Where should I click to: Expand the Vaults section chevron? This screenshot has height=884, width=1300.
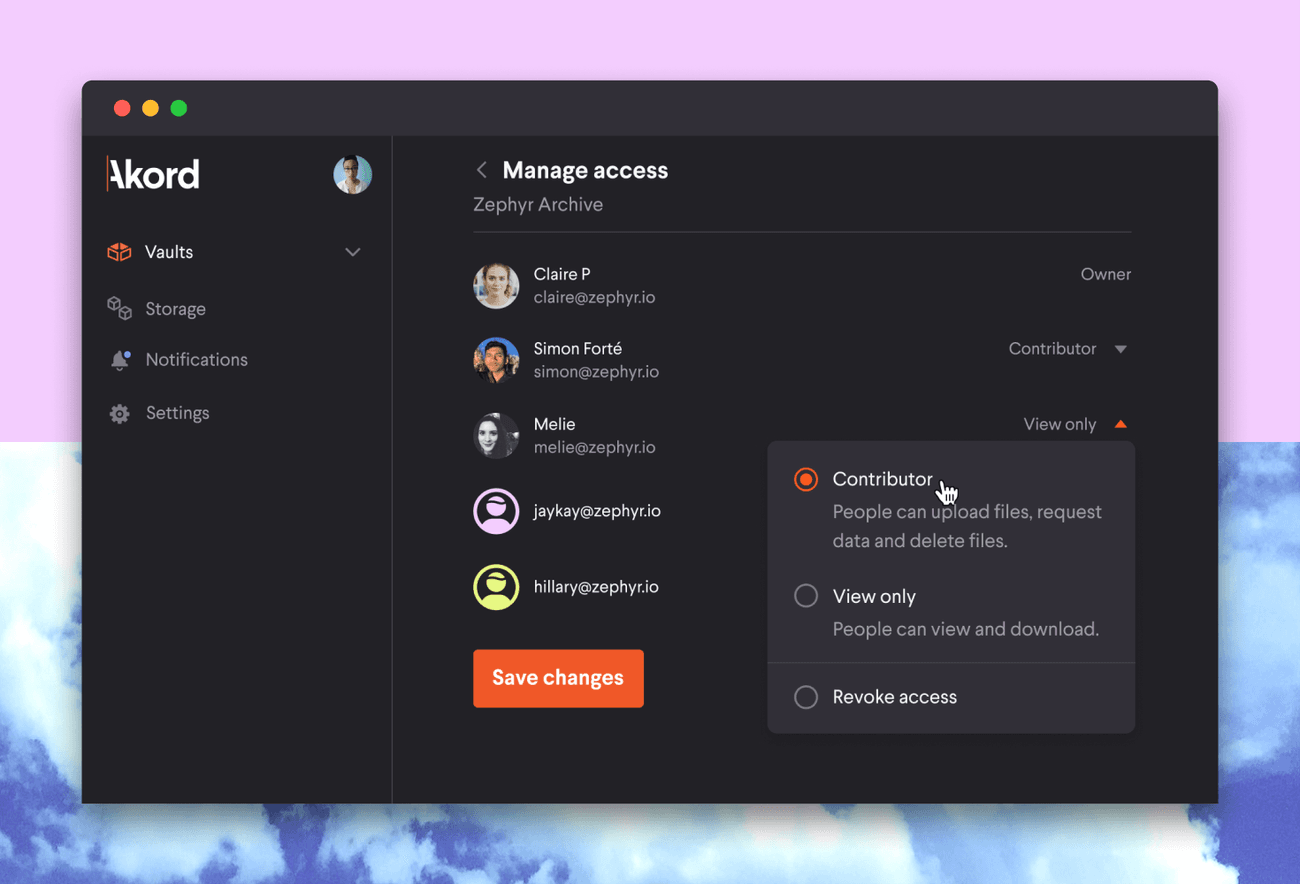[352, 252]
